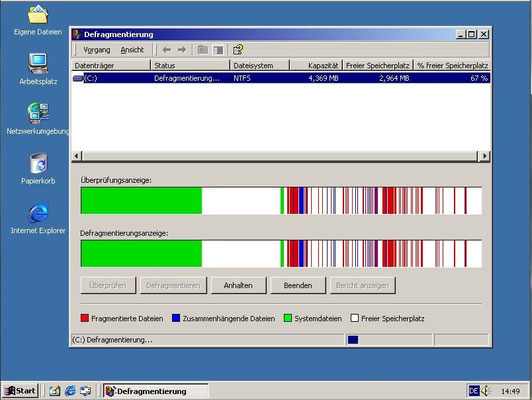532x400 pixels.
Task: Click the 4,369 MB capacity value
Action: click(323, 78)
